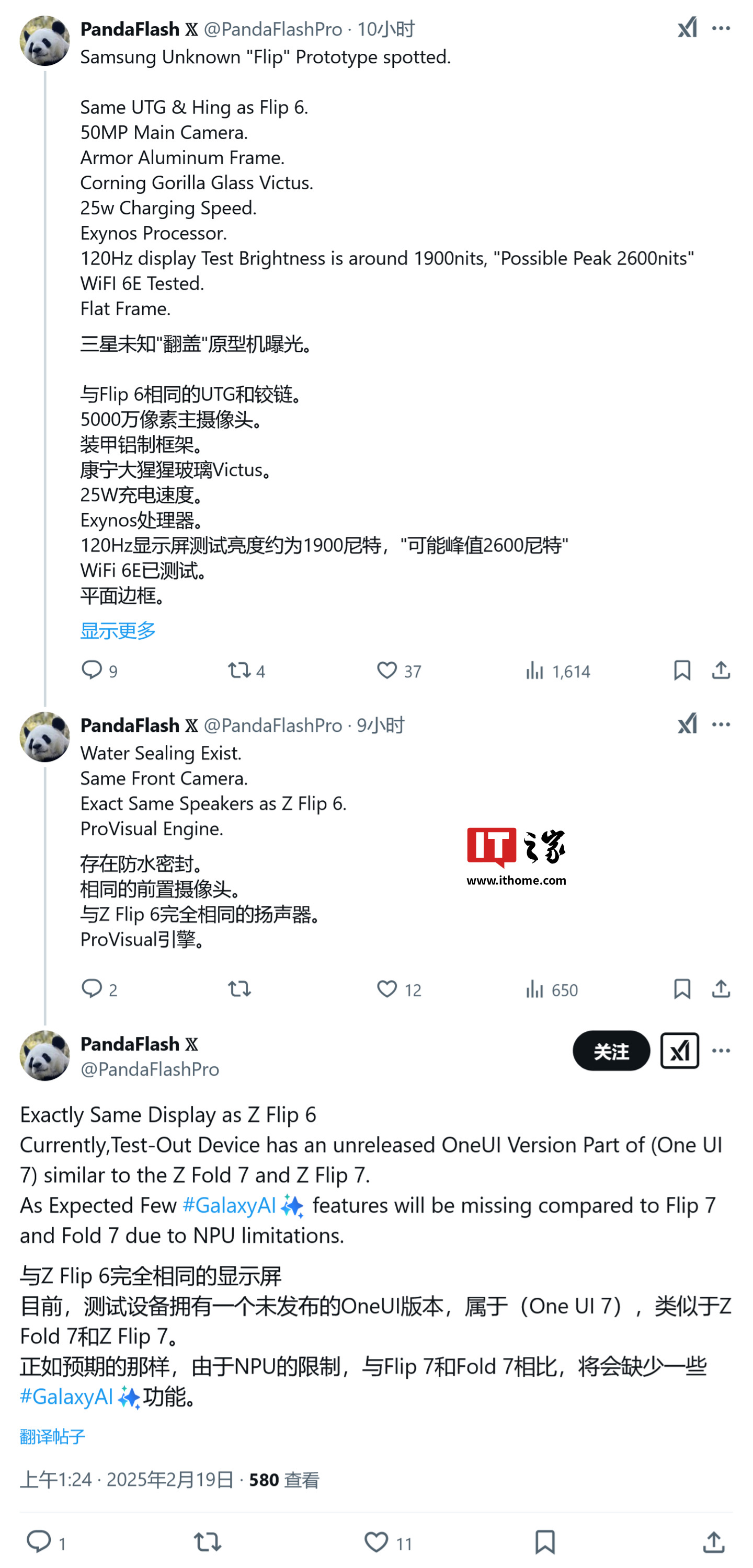Screen dimensions: 753x1568
Task: Open more options on the main tweet
Action: [721, 1051]
